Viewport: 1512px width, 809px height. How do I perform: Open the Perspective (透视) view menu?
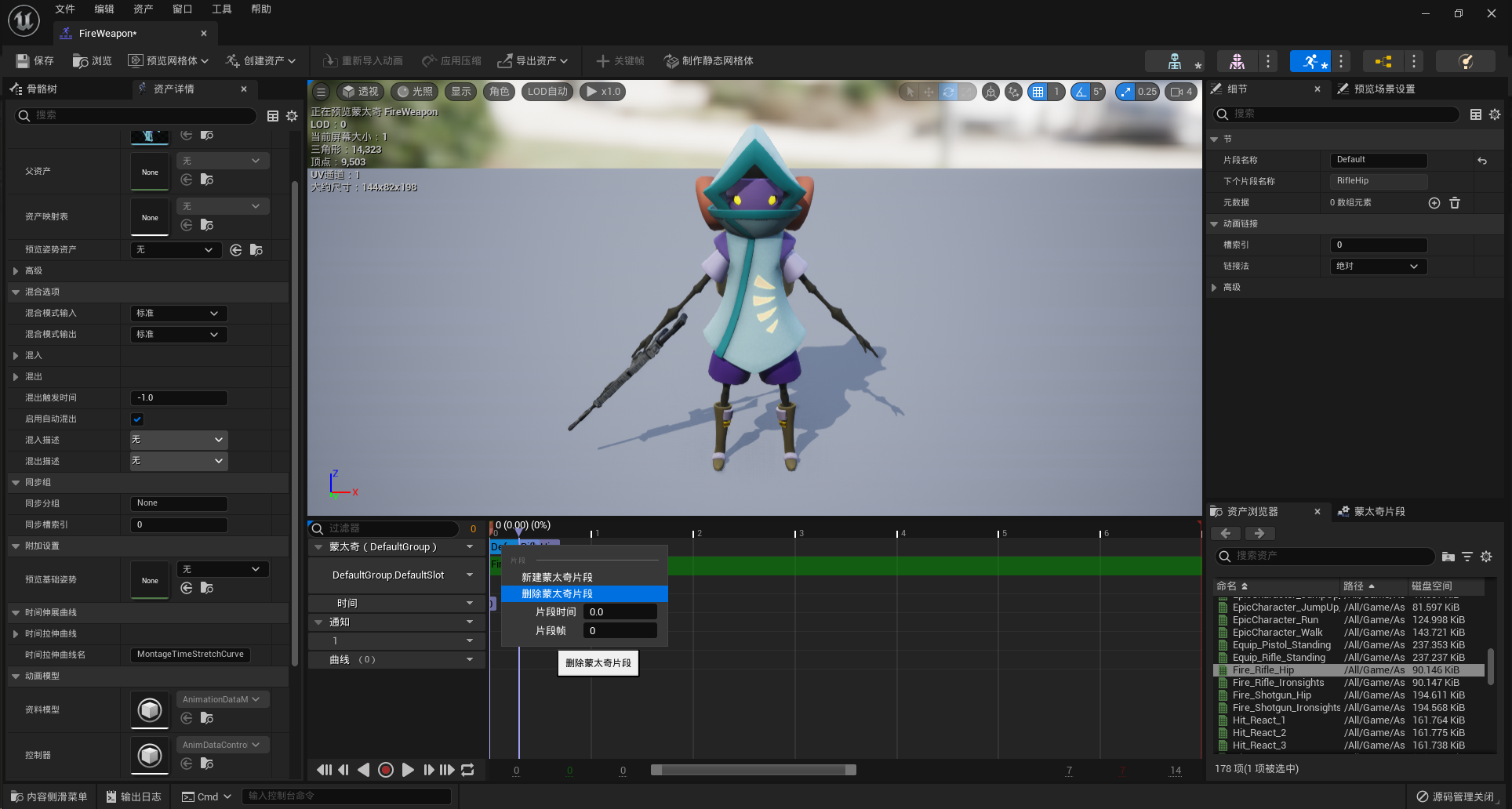(x=360, y=92)
